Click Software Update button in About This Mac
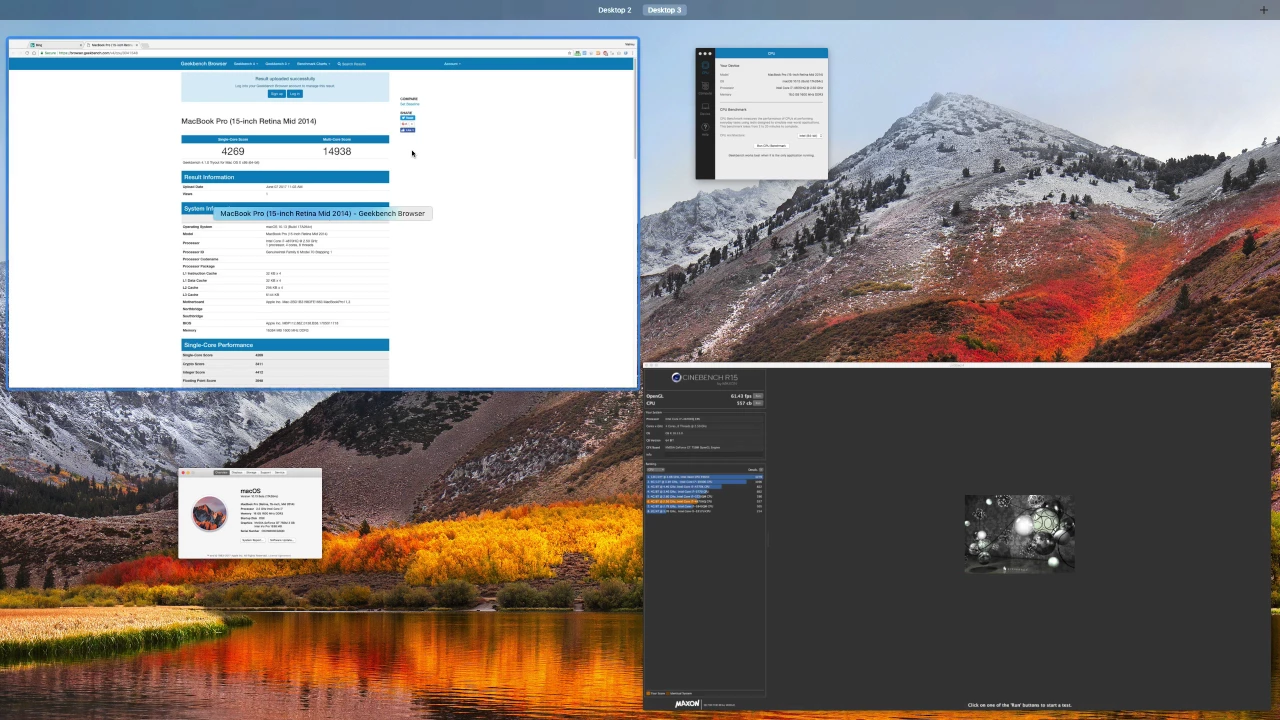The height and width of the screenshot is (720, 1280). pos(282,540)
